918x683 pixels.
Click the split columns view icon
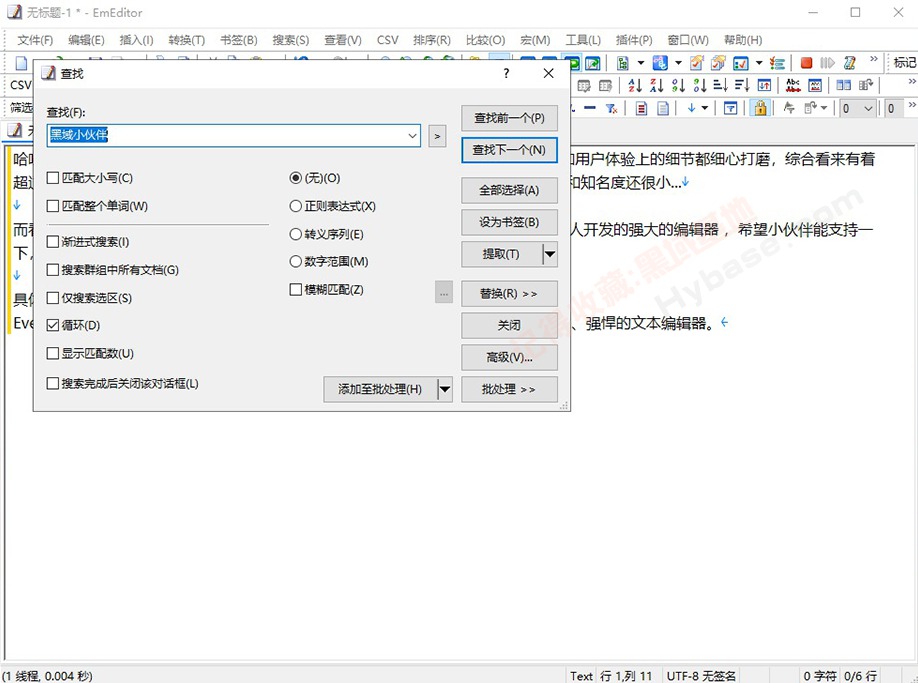pos(844,85)
